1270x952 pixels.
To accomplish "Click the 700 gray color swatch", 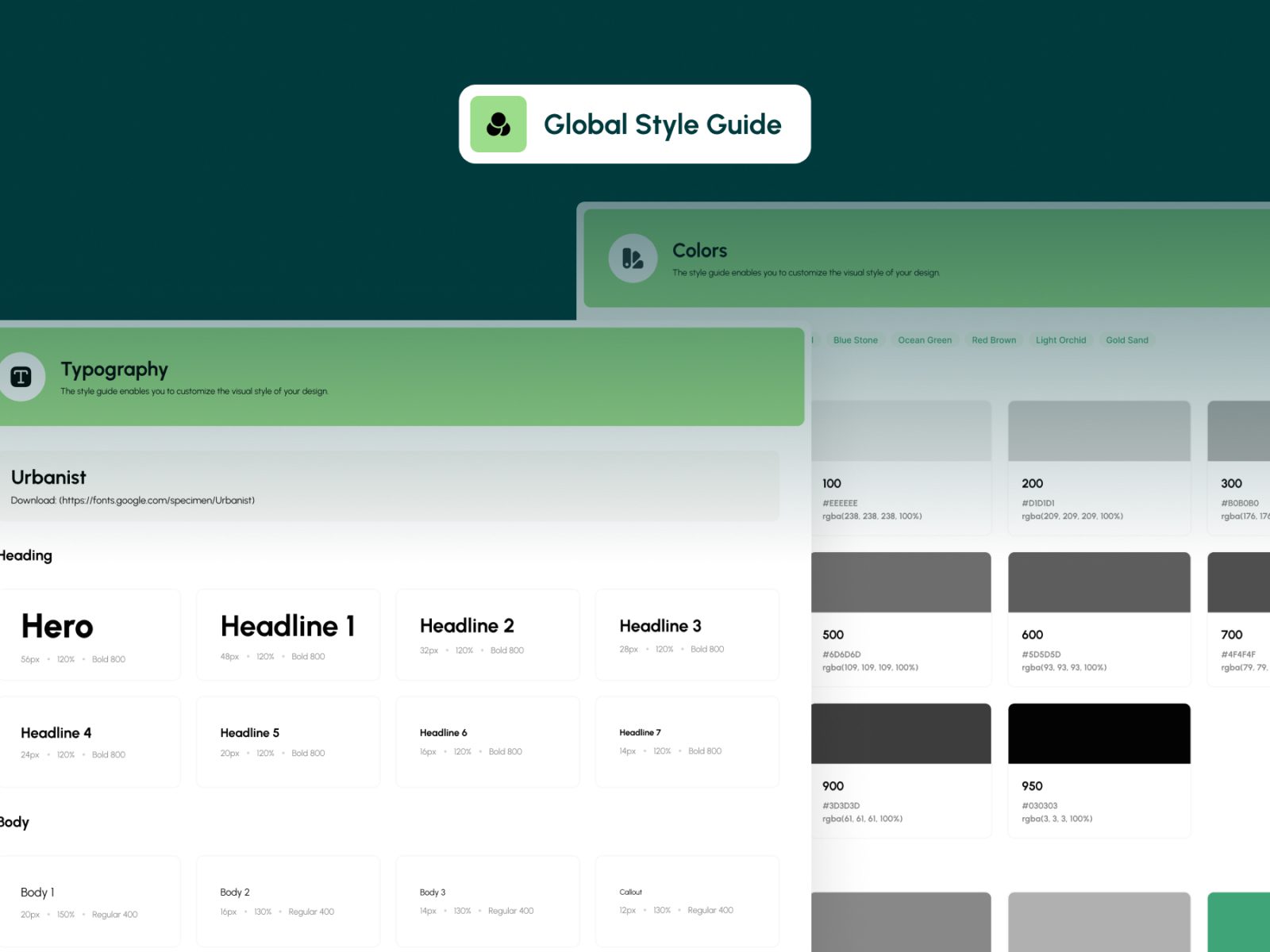I will click(1239, 582).
